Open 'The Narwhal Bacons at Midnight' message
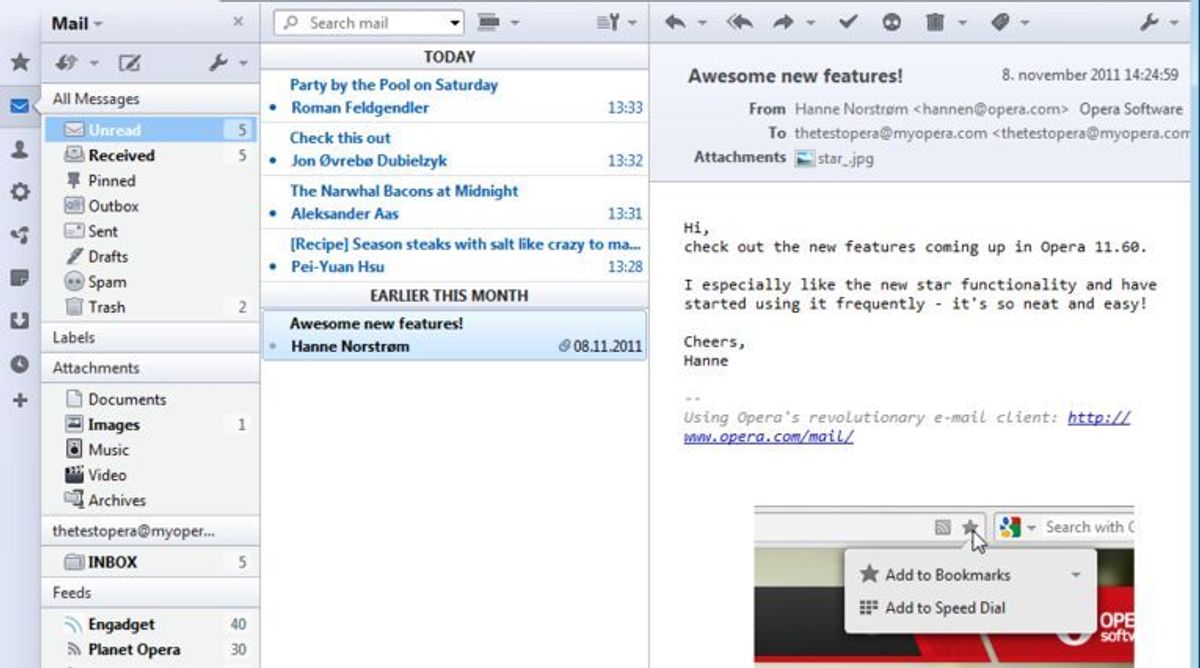 (455, 203)
